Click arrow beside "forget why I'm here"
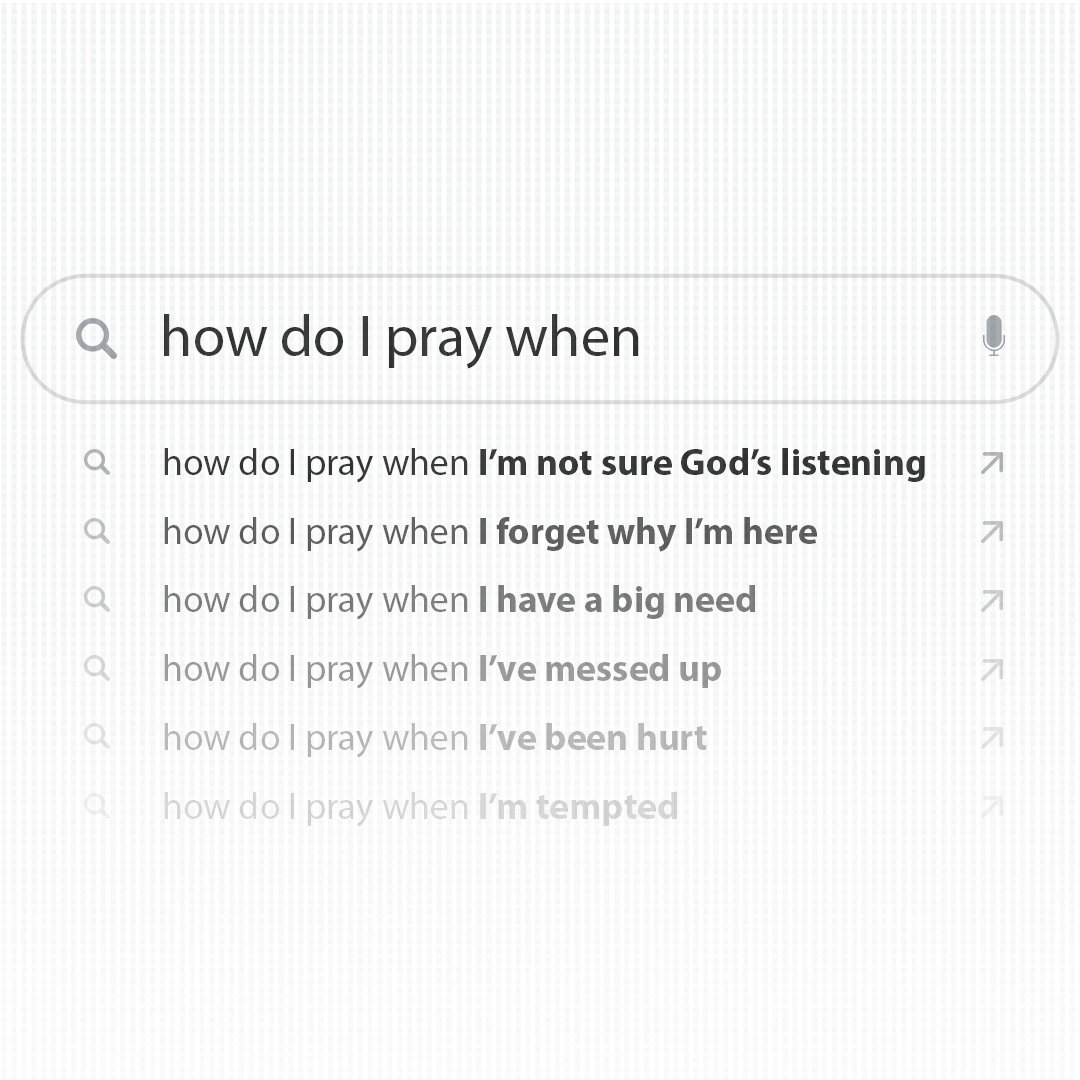Screen dimensions: 1080x1080 click(x=991, y=532)
